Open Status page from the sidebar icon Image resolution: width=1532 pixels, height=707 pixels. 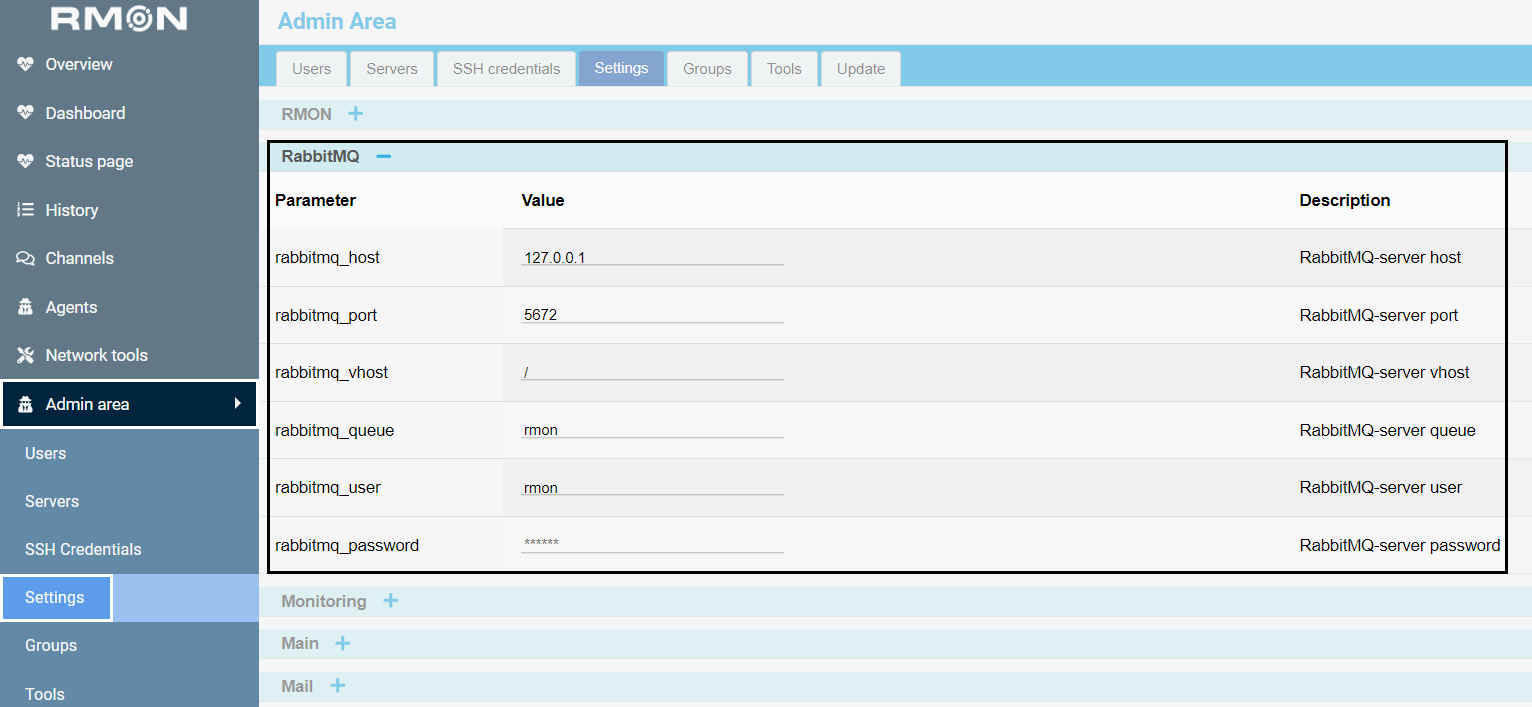click(24, 161)
